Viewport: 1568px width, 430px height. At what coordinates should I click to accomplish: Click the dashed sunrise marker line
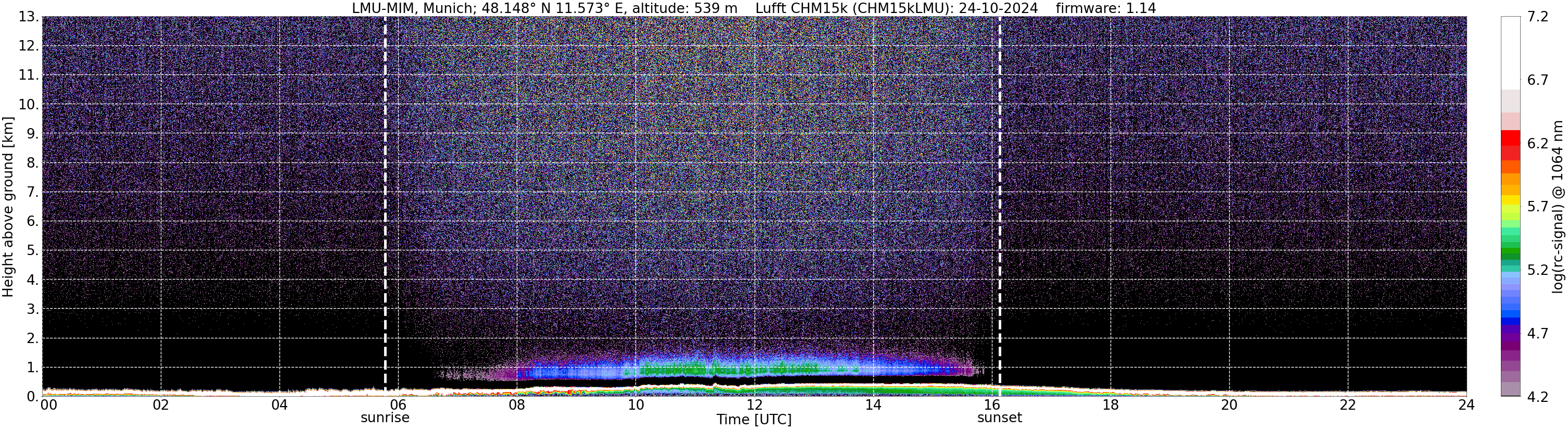(x=385, y=206)
